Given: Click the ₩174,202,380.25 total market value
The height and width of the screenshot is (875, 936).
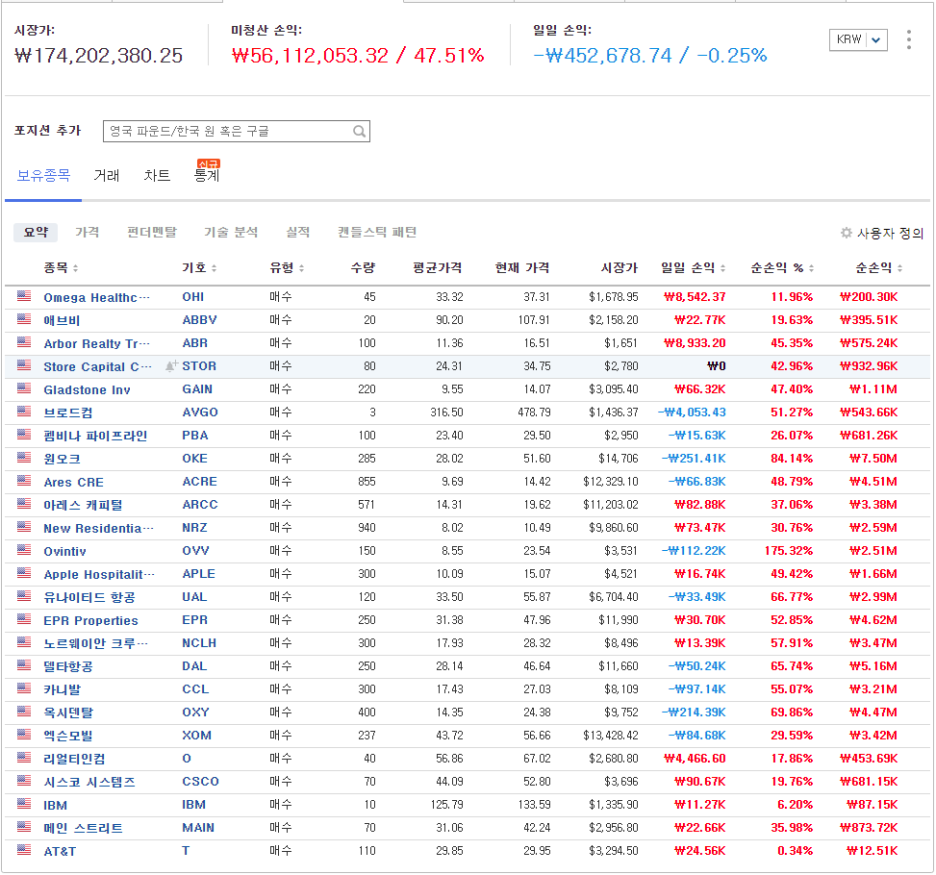Looking at the screenshot, I should (98, 56).
